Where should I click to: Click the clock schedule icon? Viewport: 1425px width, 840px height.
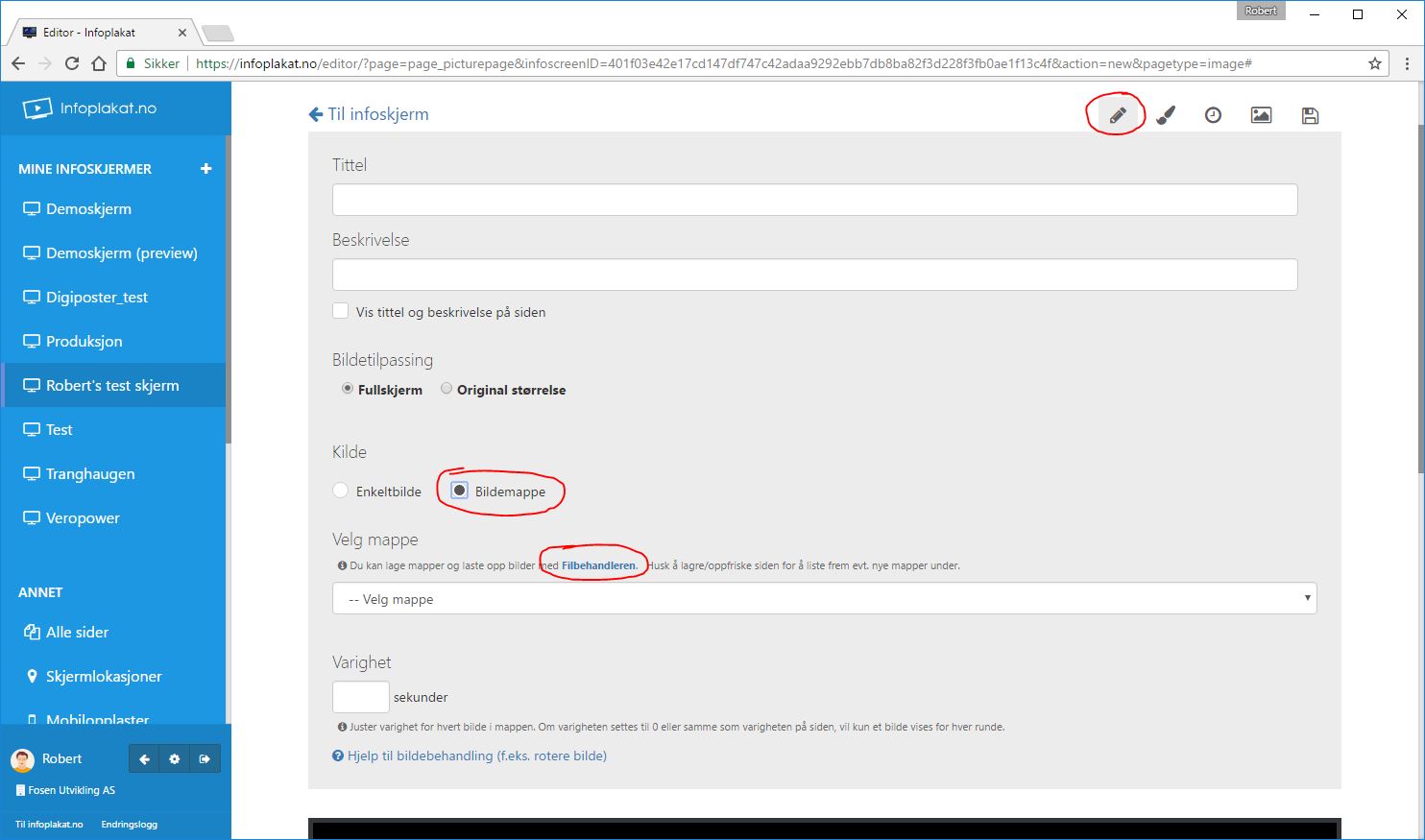(1213, 115)
